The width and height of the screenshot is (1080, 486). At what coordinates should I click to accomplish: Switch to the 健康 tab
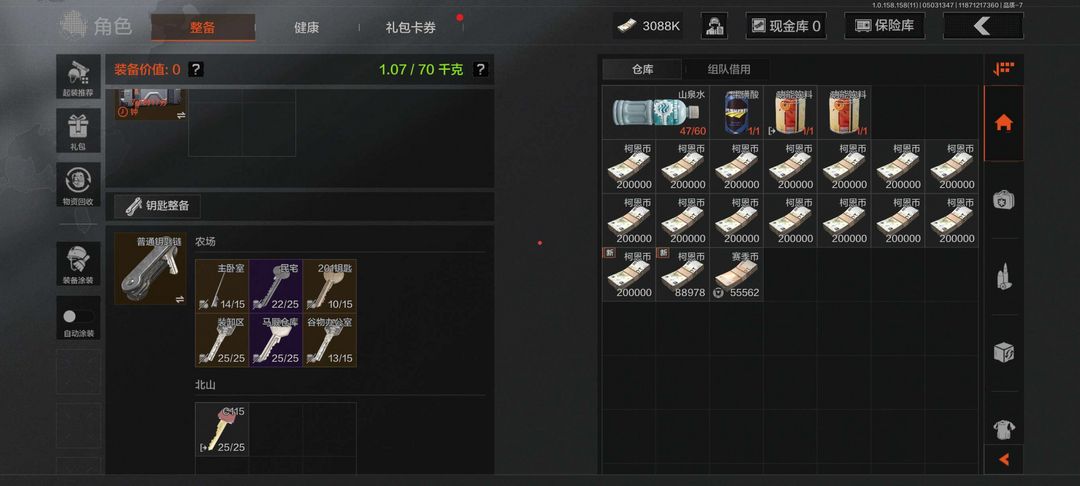[x=307, y=28]
